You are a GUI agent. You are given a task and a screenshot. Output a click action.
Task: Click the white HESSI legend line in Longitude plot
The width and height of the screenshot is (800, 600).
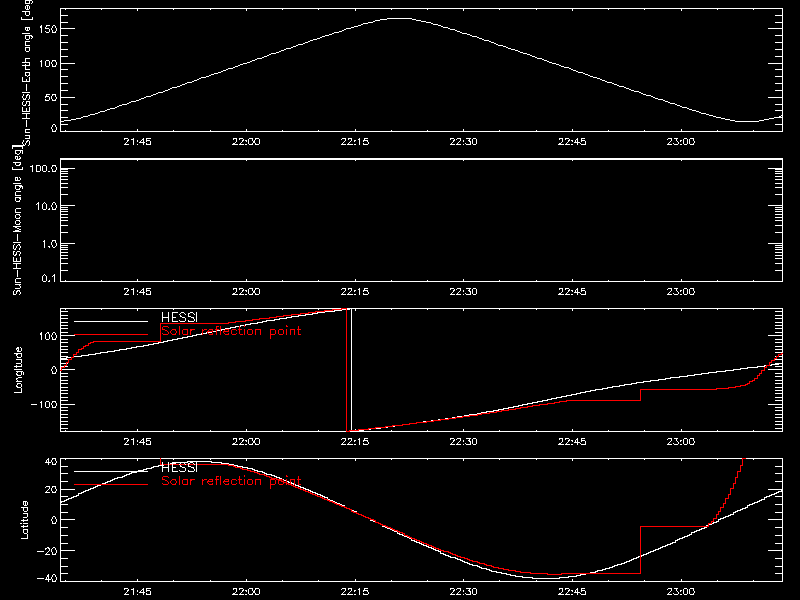[x=111, y=321]
